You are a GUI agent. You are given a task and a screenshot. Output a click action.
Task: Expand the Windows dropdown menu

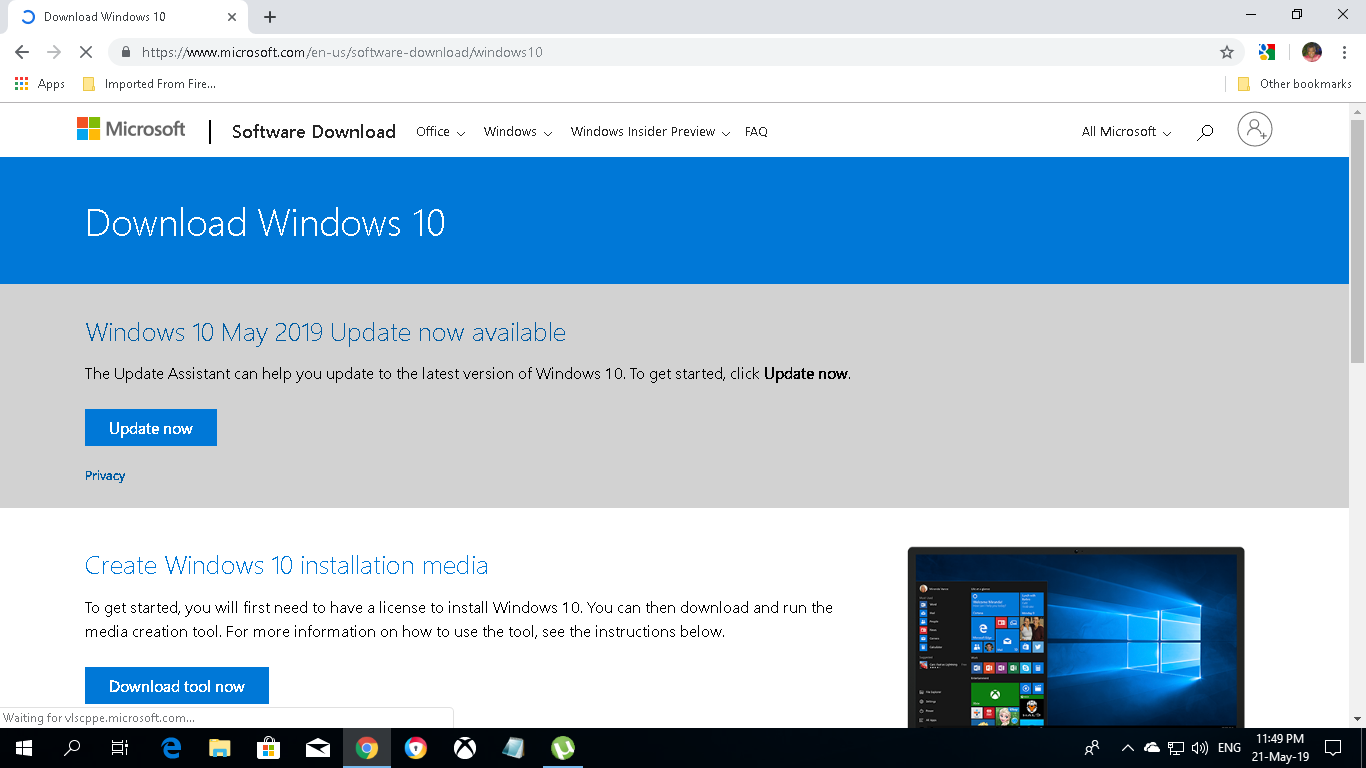[518, 132]
